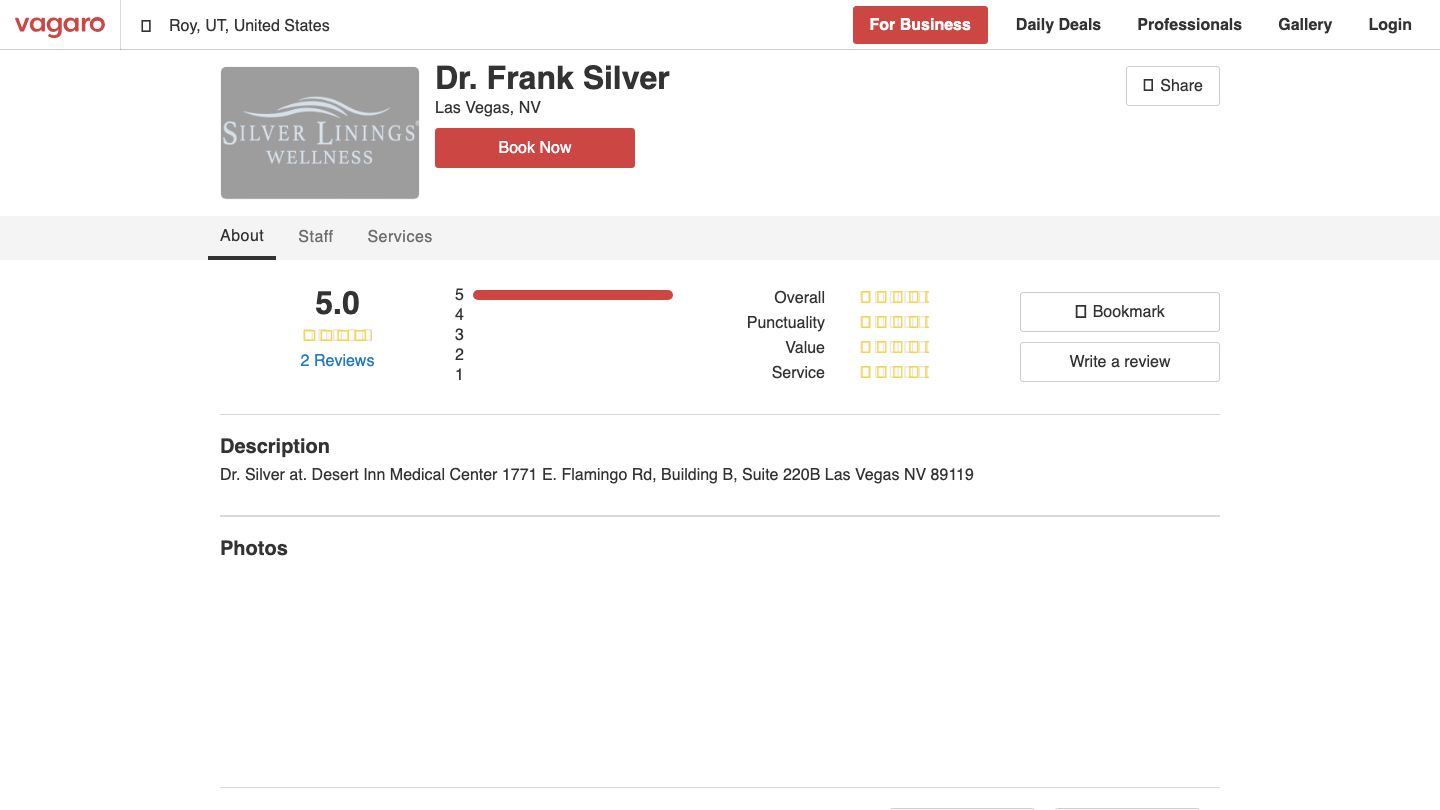Click the last star in Value rating
This screenshot has width=1440, height=810.
point(925,347)
